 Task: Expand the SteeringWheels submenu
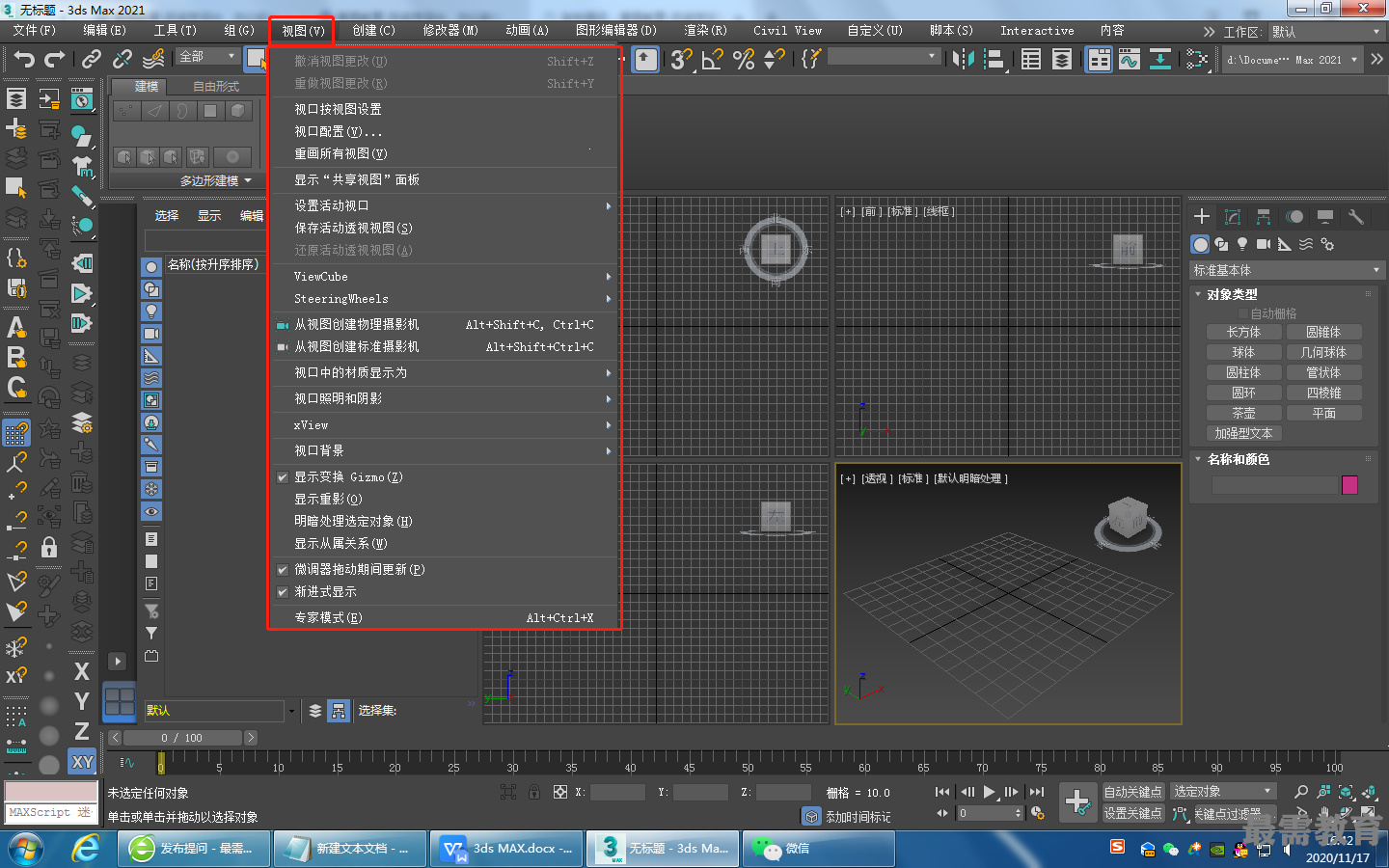(444, 299)
